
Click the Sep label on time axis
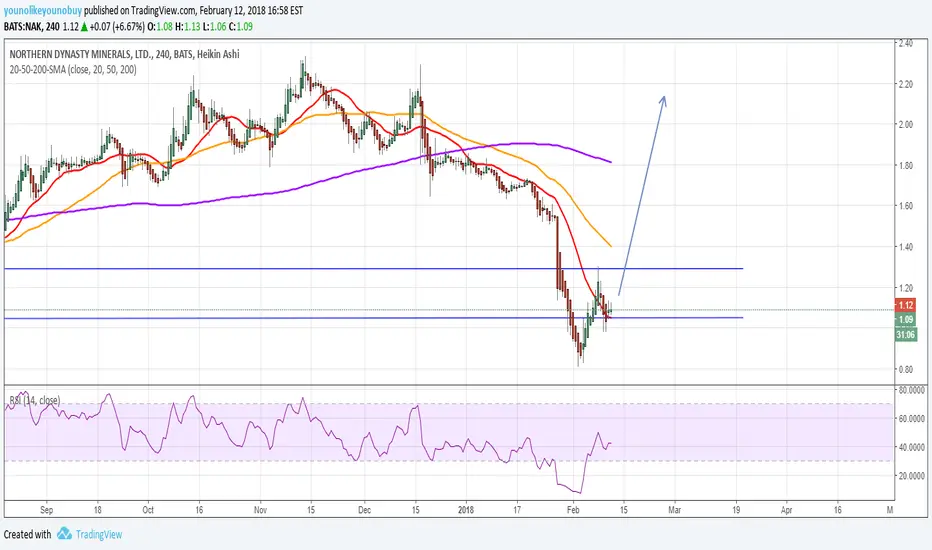coord(46,510)
